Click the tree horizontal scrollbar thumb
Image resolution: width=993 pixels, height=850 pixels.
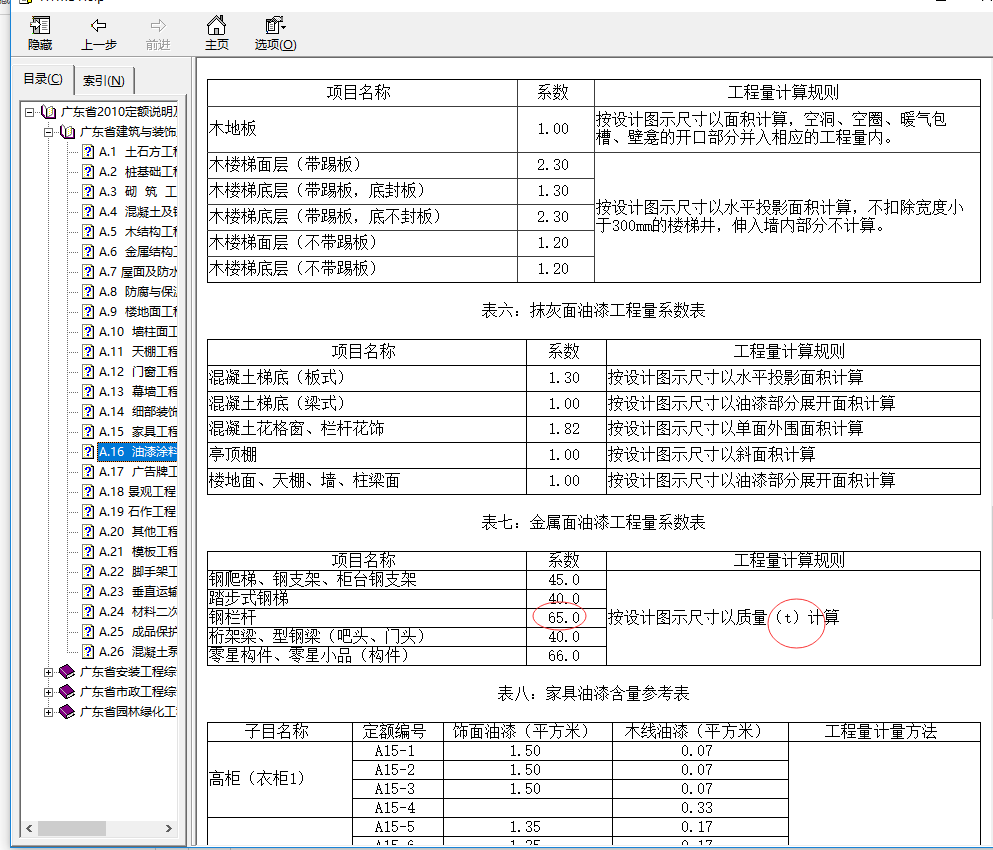click(x=72, y=828)
